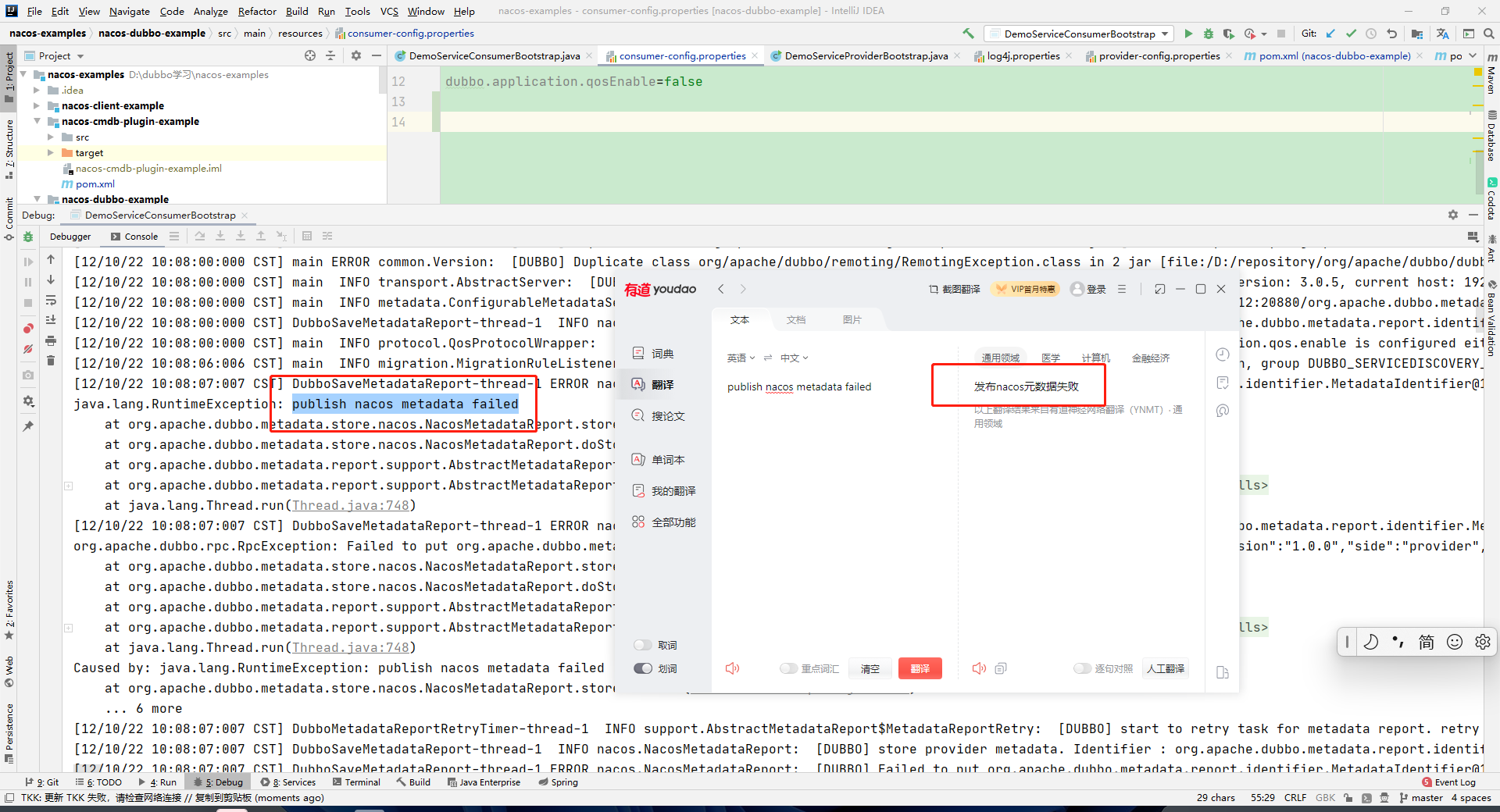1500x812 pixels.
Task: Click CRLF line separator in status bar
Action: pos(1295,797)
